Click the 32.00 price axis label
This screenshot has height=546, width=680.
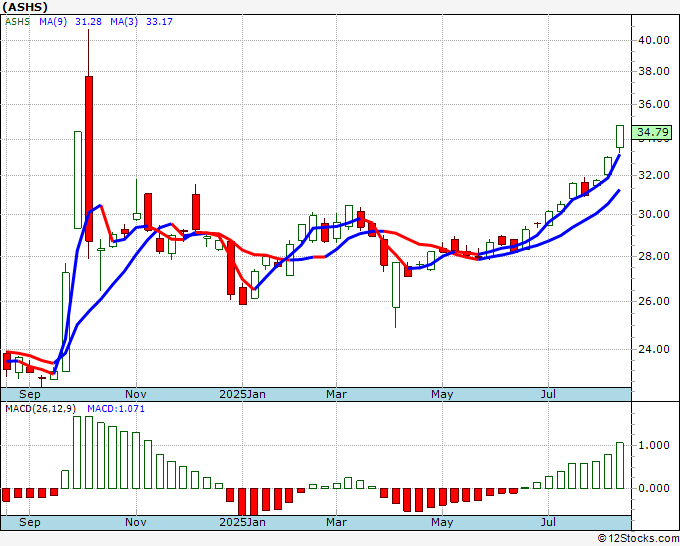pyautogui.click(x=654, y=175)
